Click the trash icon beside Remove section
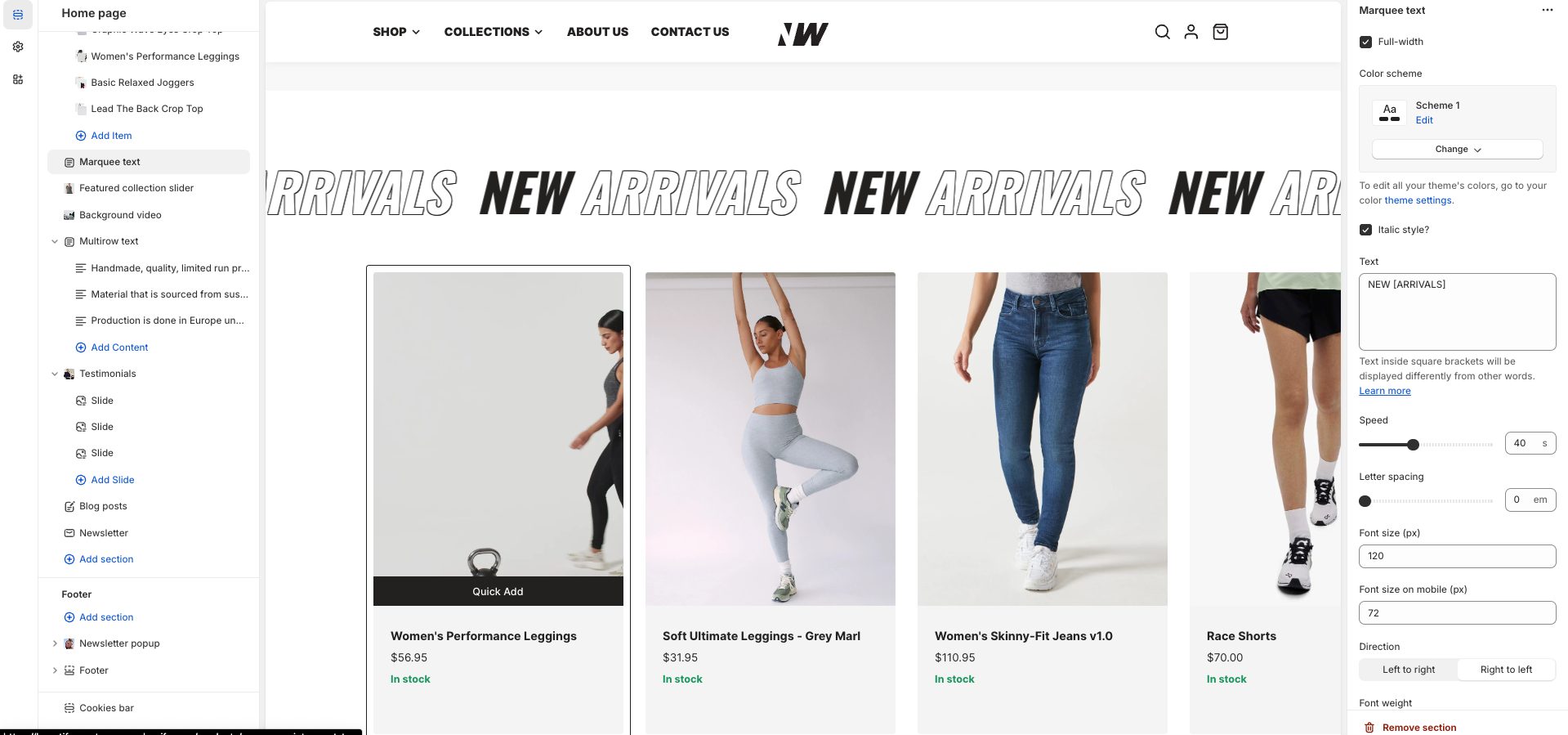Screen dimensions: 1568x735 point(1369,728)
